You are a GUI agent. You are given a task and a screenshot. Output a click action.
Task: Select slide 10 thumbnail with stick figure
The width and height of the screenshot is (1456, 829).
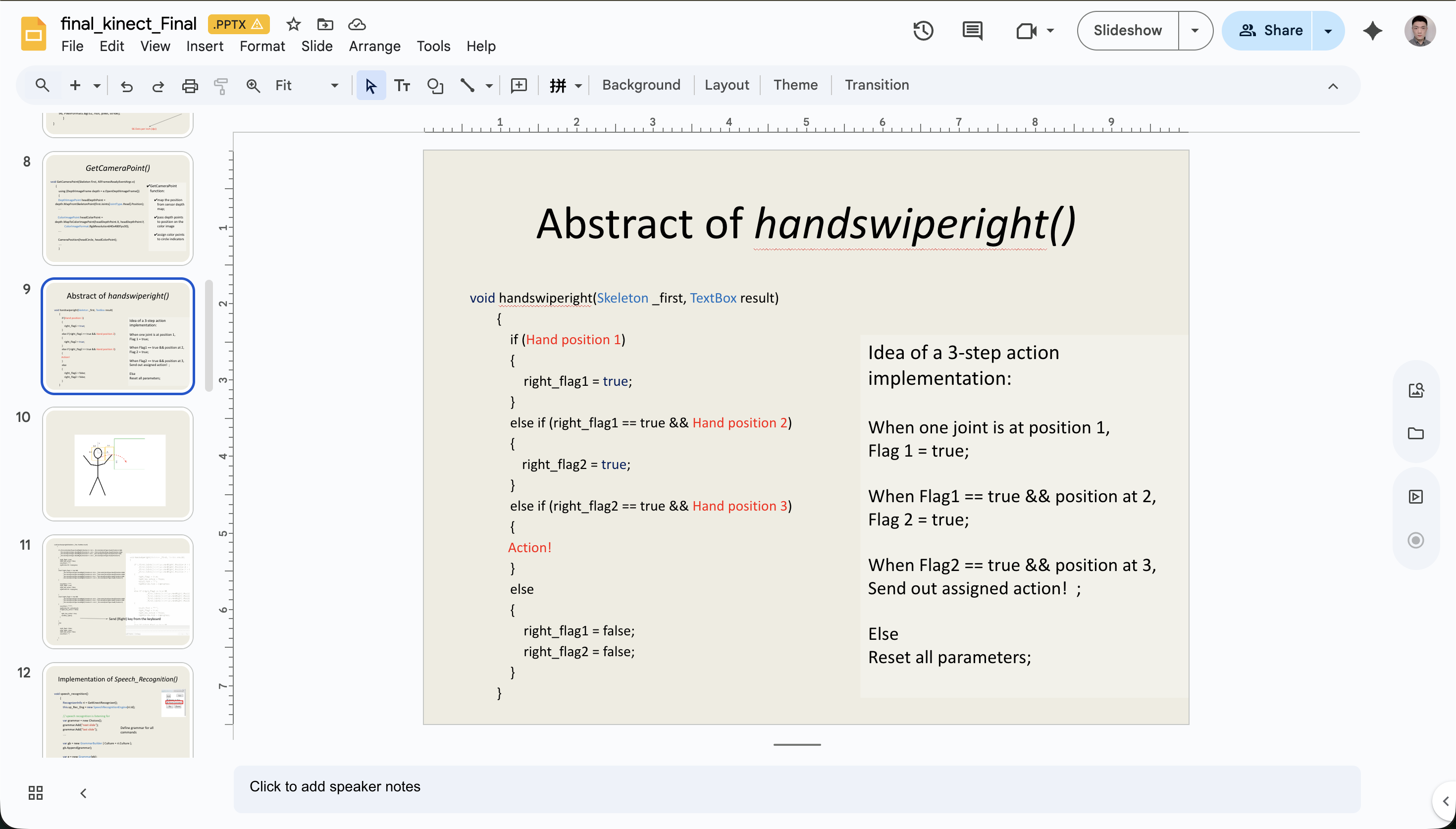pos(118,464)
